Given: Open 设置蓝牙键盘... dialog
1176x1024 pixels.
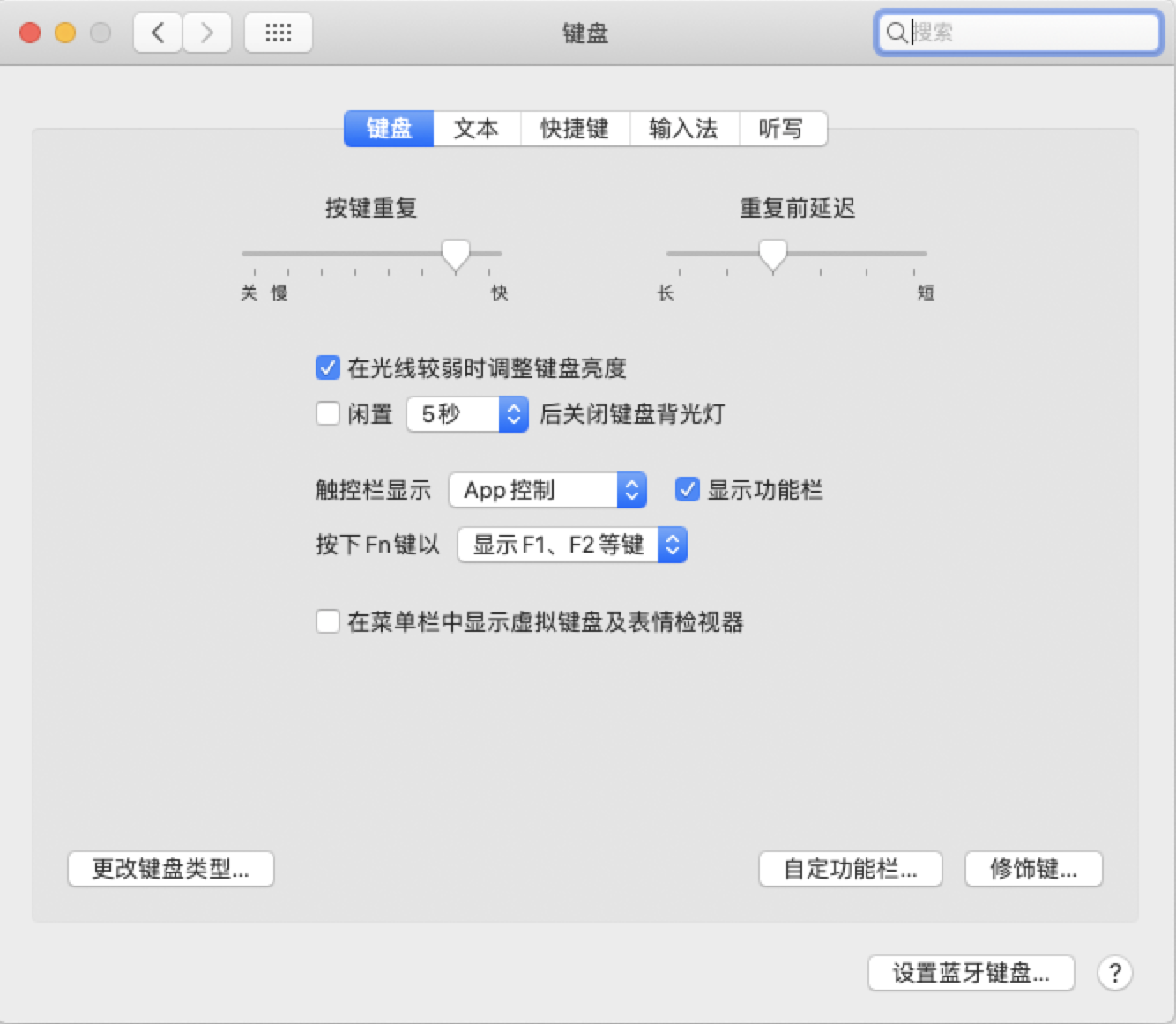Looking at the screenshot, I should pyautogui.click(x=971, y=973).
